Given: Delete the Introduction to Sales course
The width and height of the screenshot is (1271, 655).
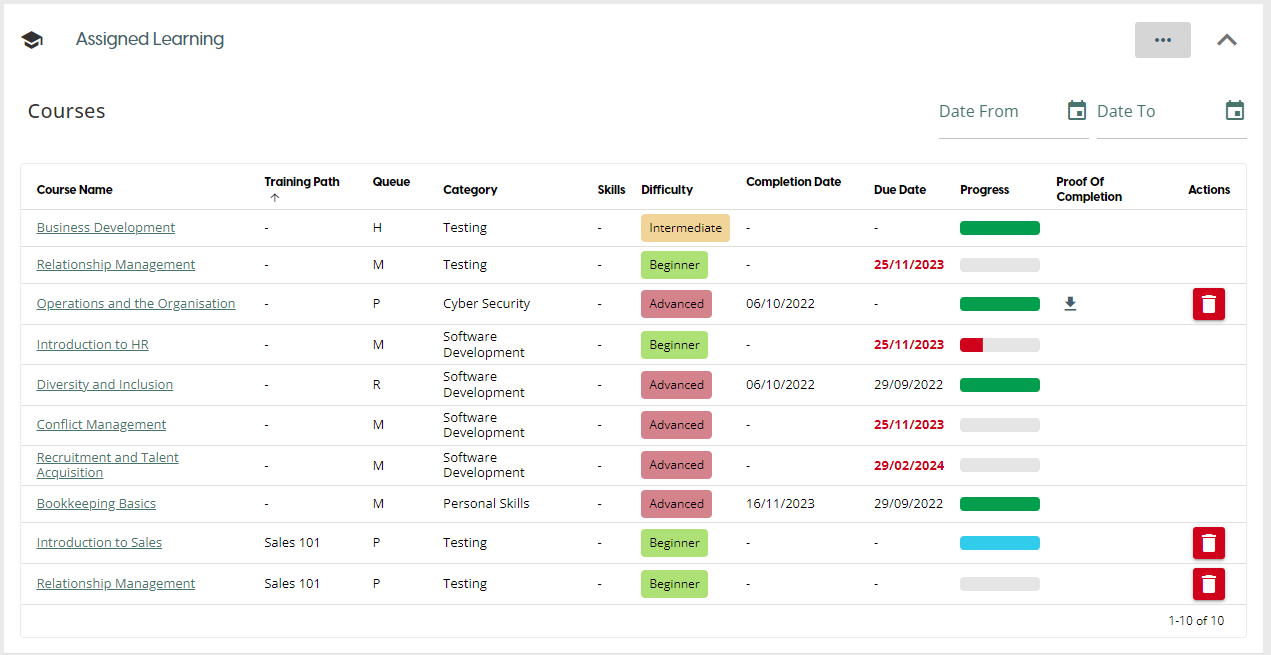Looking at the screenshot, I should pyautogui.click(x=1208, y=543).
